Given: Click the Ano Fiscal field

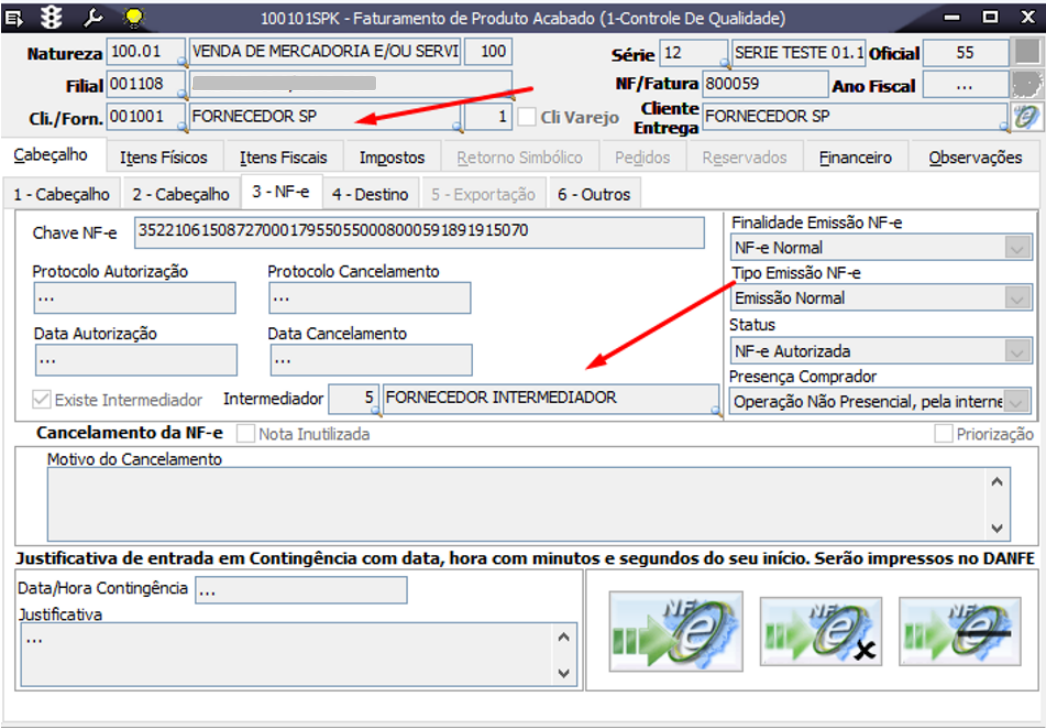Looking at the screenshot, I should click(965, 85).
